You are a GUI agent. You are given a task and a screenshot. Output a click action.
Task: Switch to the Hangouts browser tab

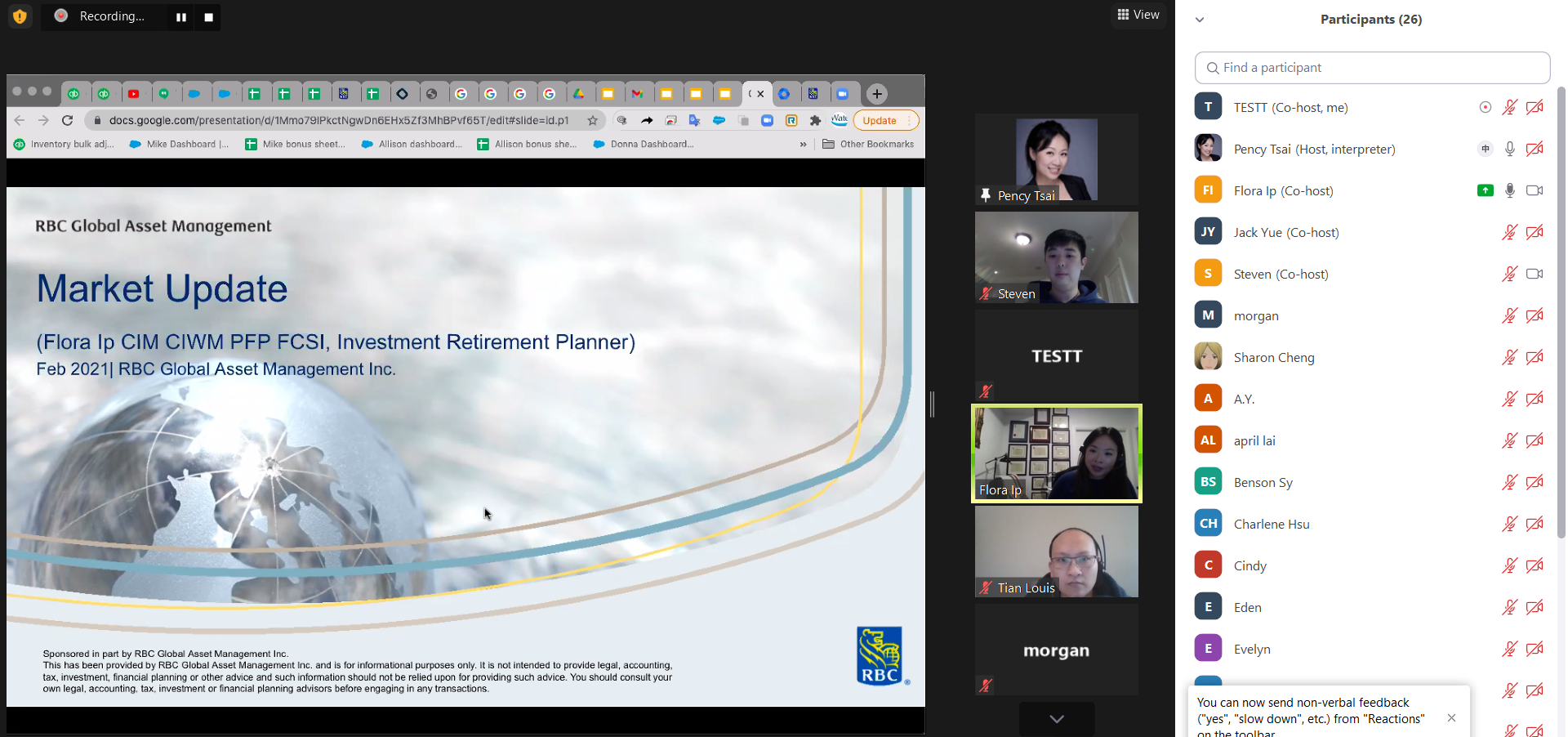pyautogui.click(x=164, y=94)
